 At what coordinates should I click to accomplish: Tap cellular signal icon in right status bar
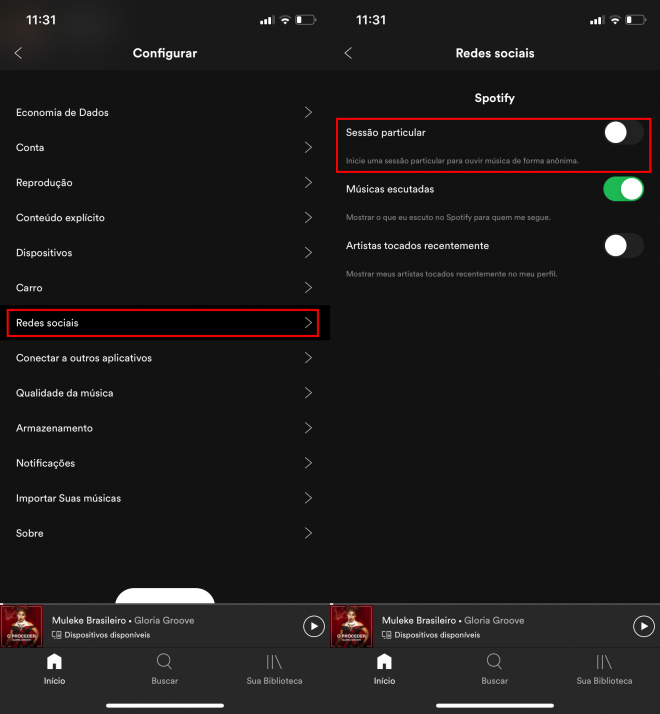(597, 20)
